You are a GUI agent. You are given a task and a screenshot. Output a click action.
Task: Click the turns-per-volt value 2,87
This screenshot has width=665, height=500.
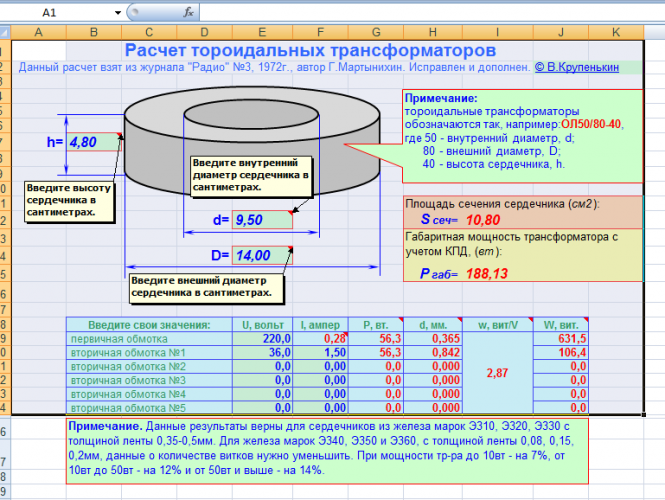[x=497, y=373]
